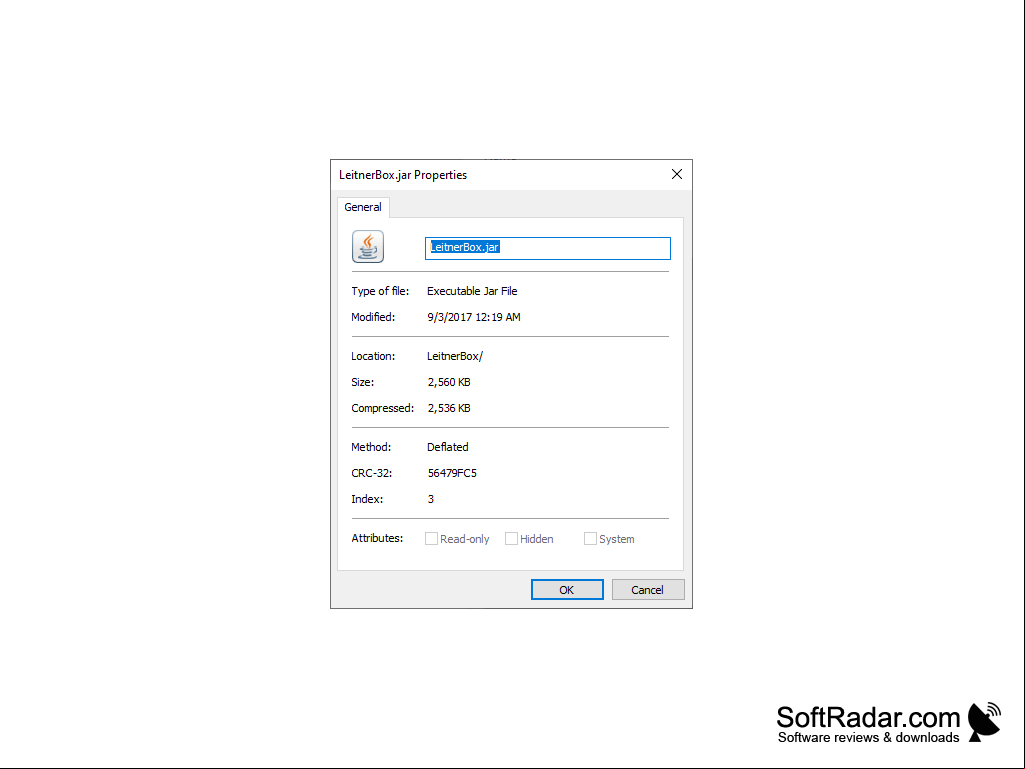Click the 'Size:' label
Screen dimensions: 1025x769
pyautogui.click(x=363, y=383)
